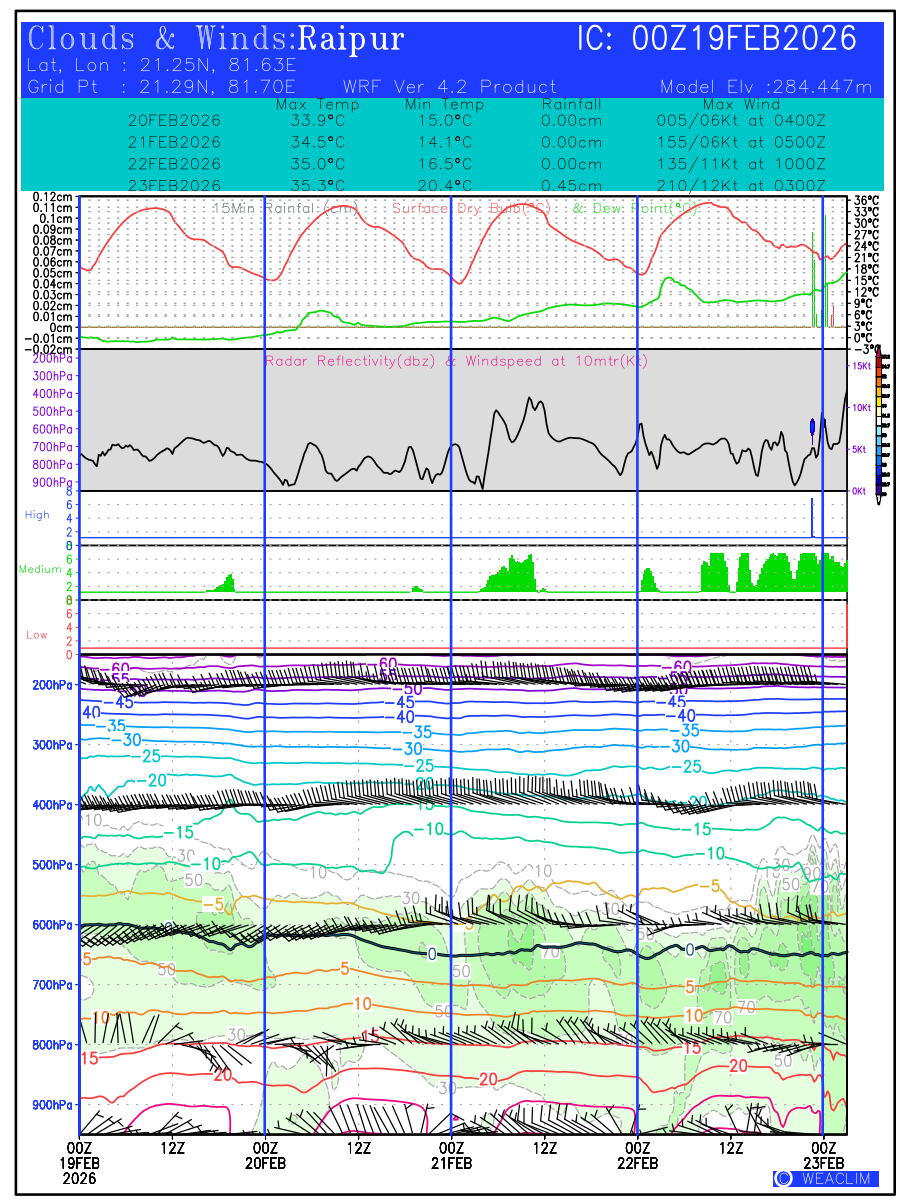The width and height of the screenshot is (900, 1200).
Task: Click the radar reflectivity color scale bar
Action: click(879, 422)
